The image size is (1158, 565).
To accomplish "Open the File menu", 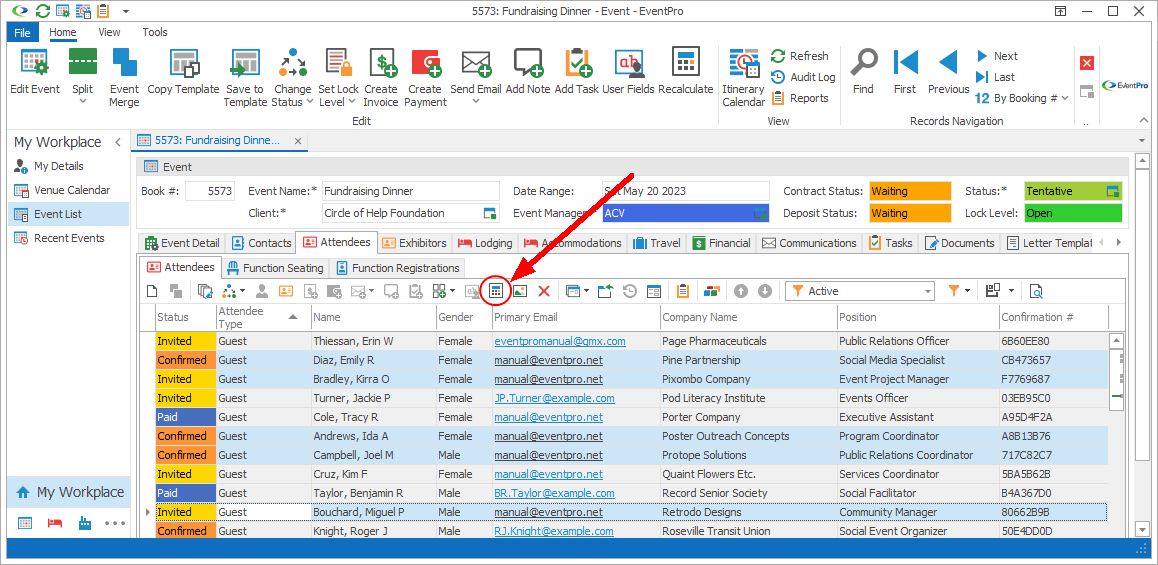I will (x=22, y=32).
